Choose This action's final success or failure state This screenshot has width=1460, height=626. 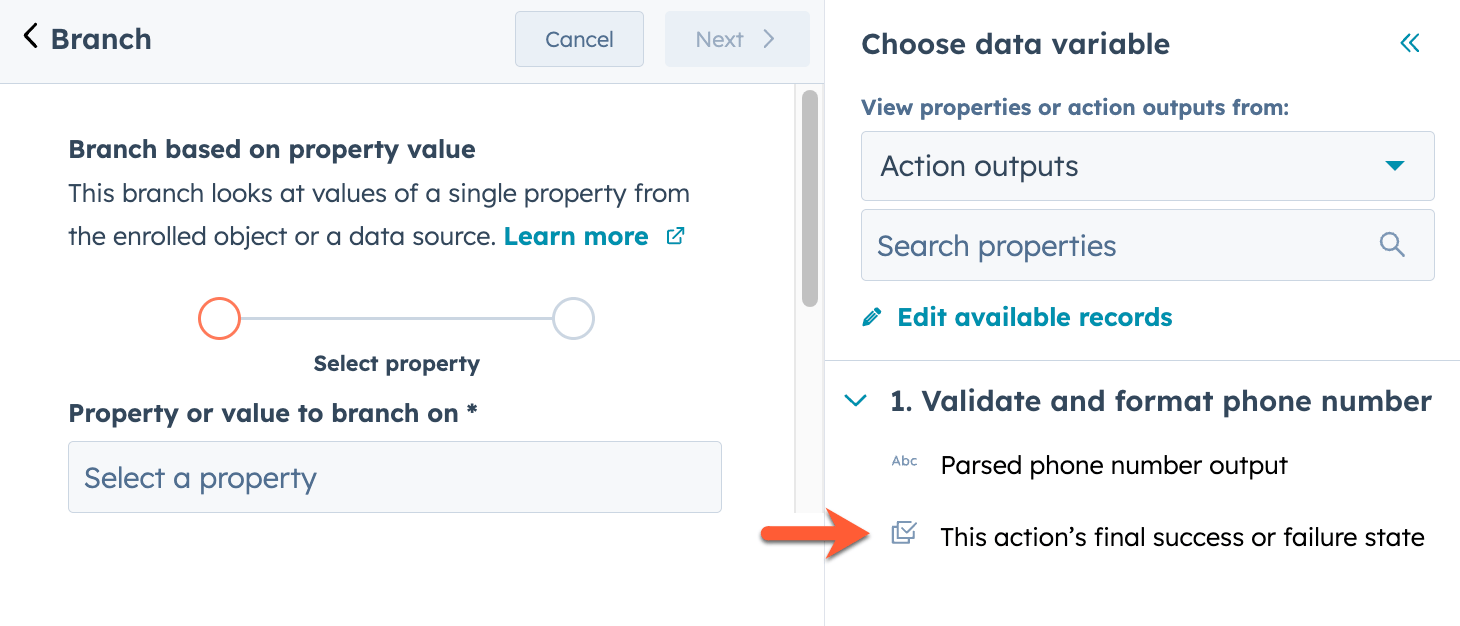1182,537
